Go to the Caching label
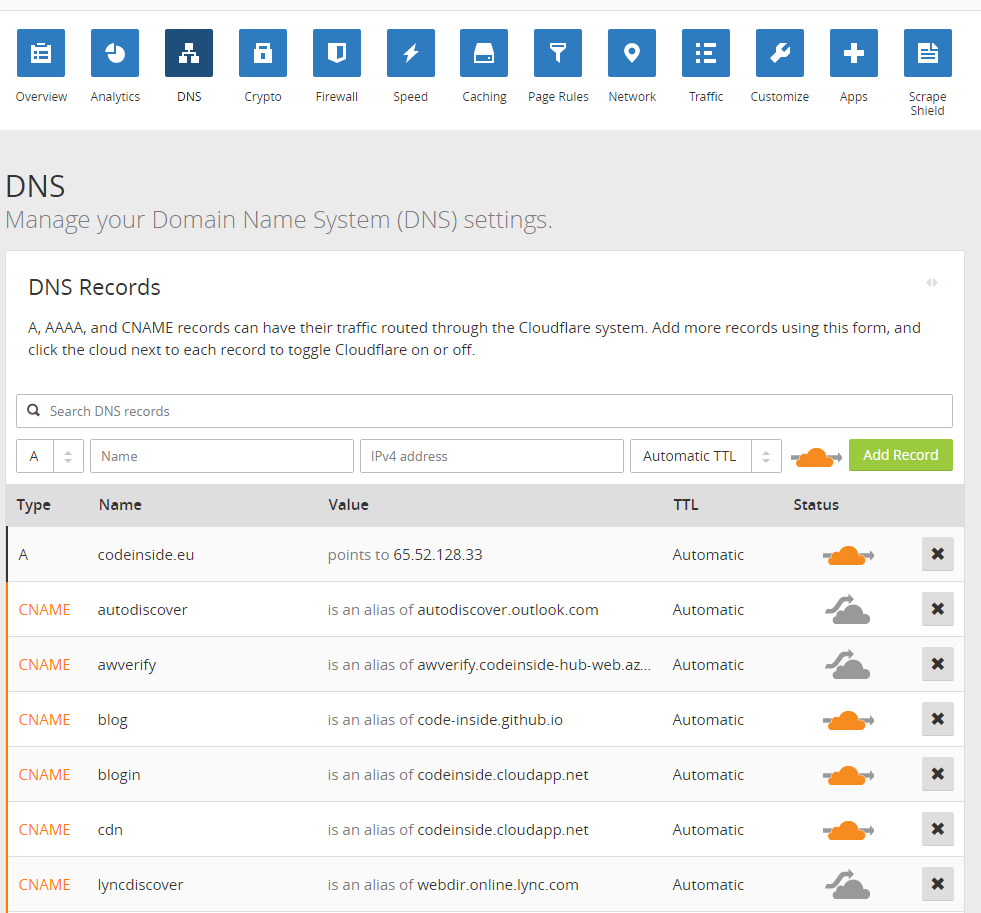Viewport: 981px width, 913px height. pyautogui.click(x=484, y=97)
